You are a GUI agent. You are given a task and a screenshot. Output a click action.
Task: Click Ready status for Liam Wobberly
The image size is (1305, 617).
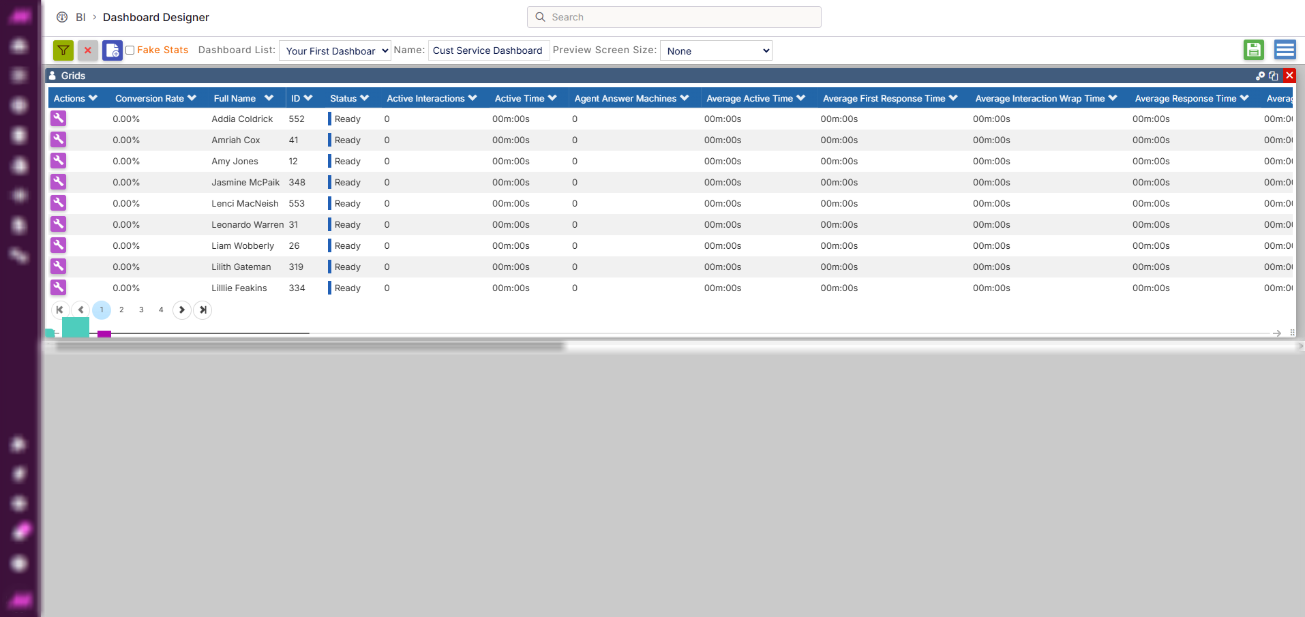coord(347,246)
